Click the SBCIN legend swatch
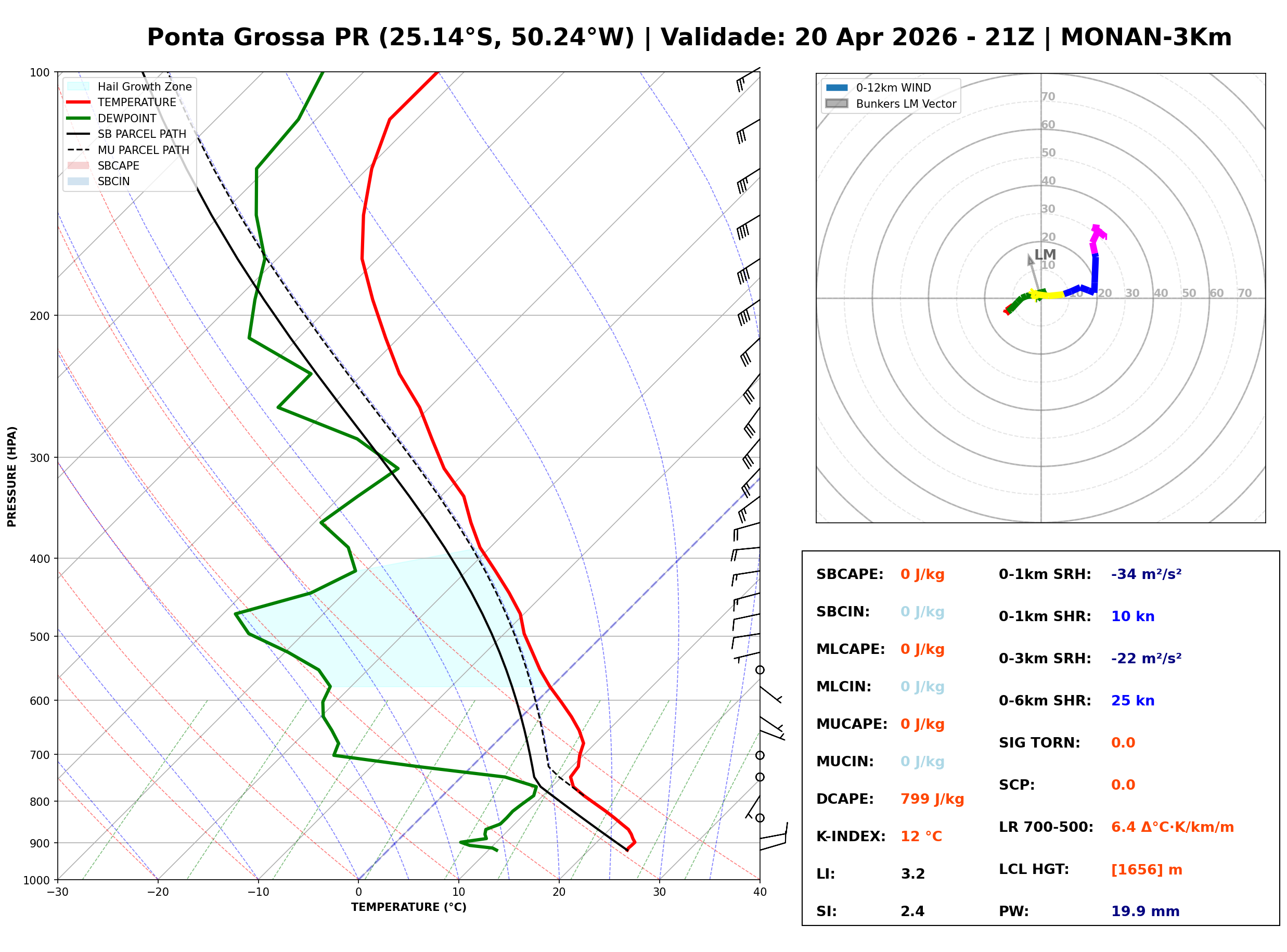The width and height of the screenshot is (1287, 952). click(x=79, y=181)
